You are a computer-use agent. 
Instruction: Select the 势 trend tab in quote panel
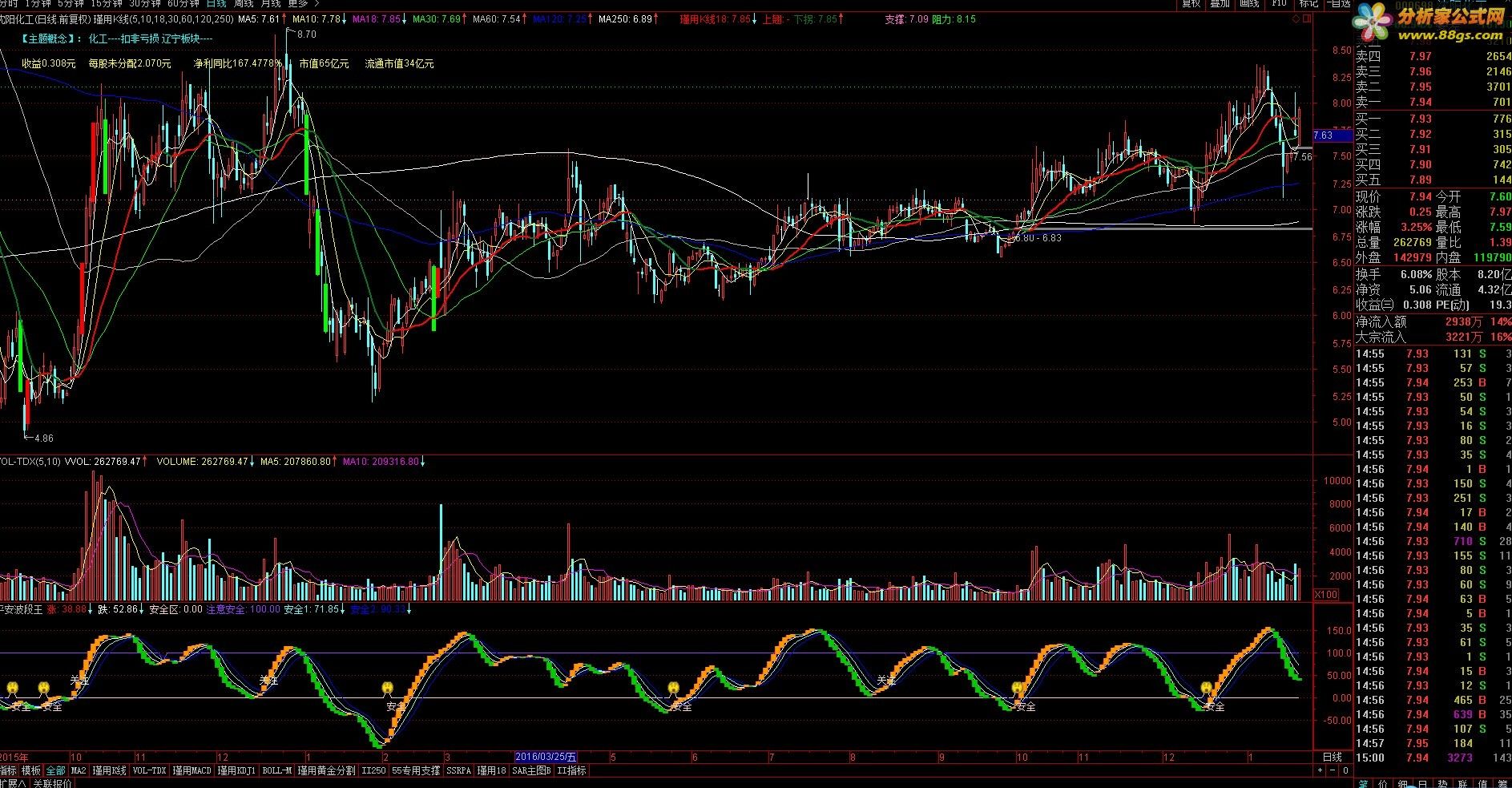tap(1442, 783)
